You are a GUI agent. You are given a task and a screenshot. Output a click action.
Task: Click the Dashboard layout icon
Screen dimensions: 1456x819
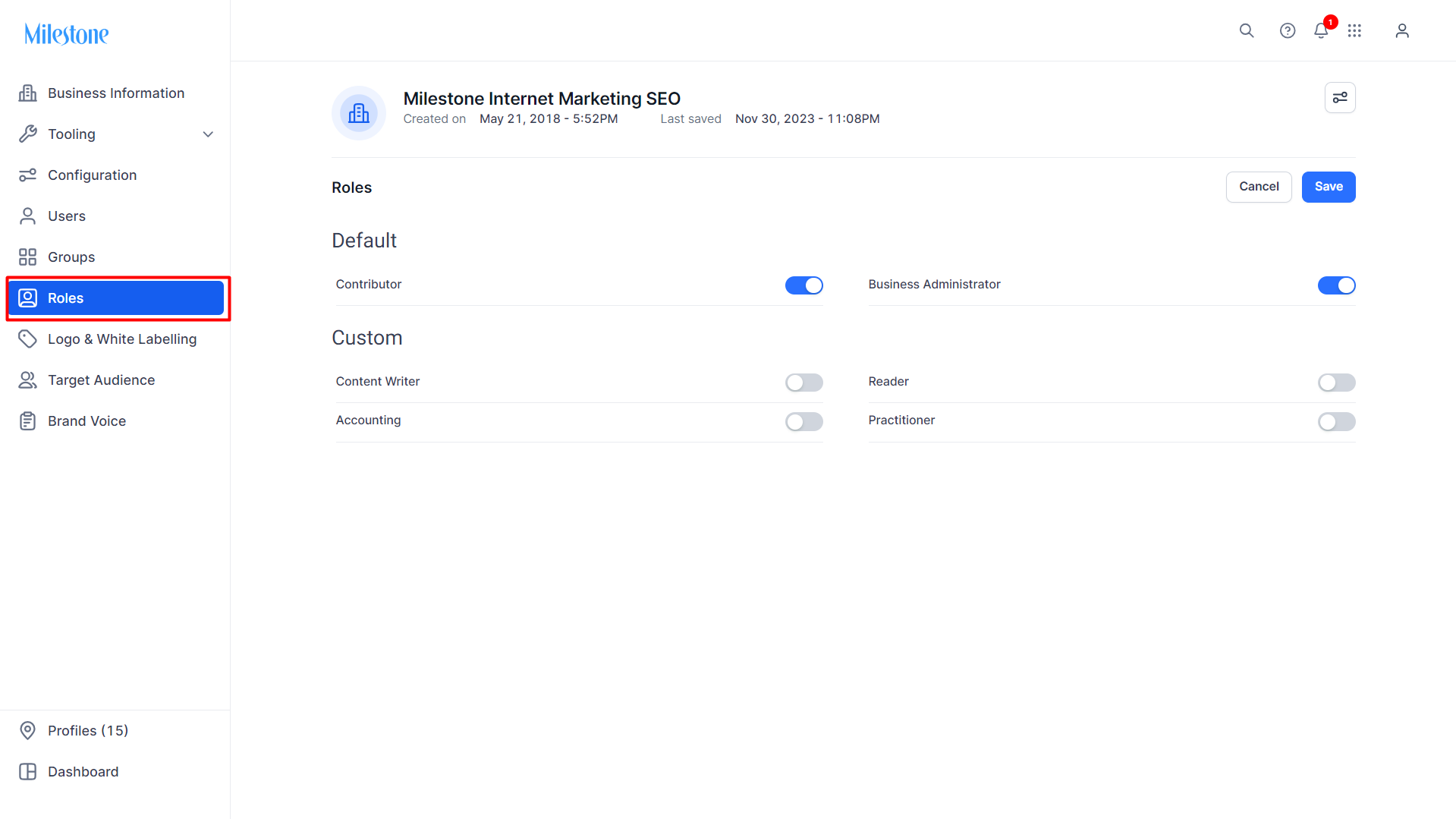pyautogui.click(x=28, y=772)
